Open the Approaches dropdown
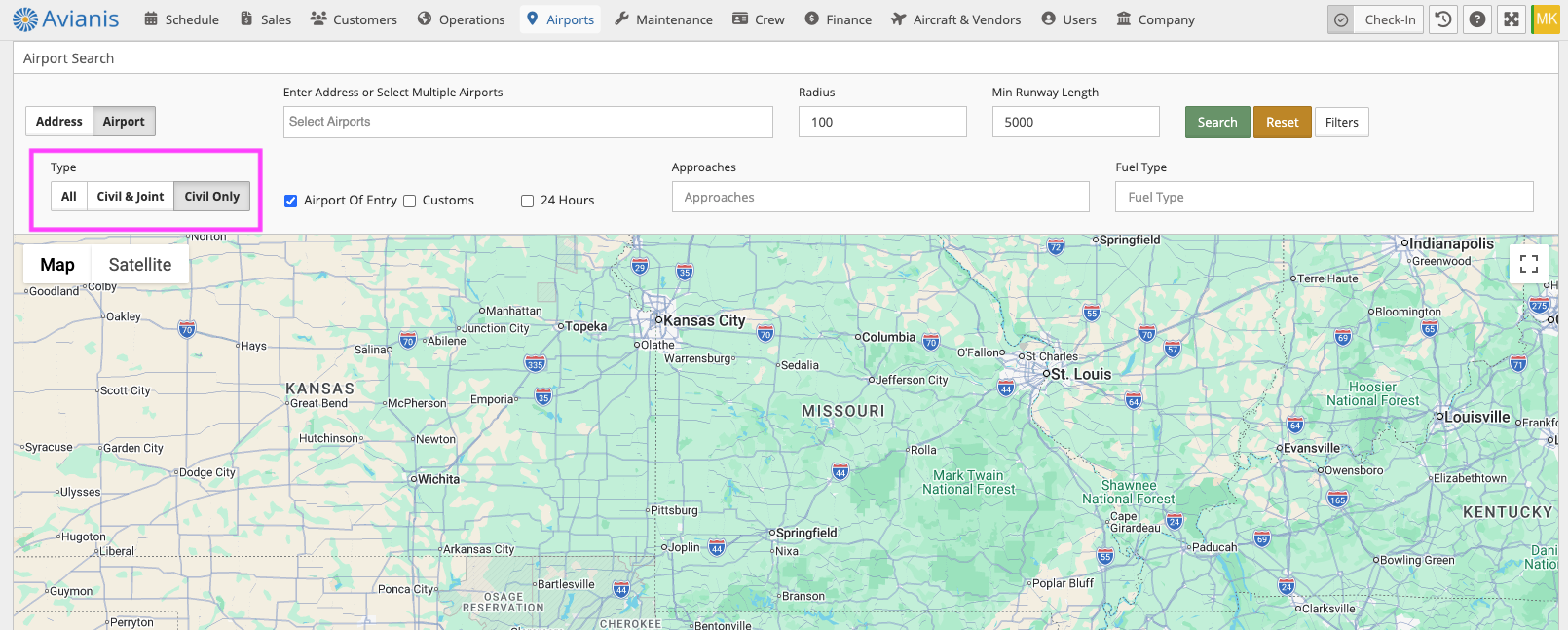This screenshot has width=1568, height=630. [879, 197]
